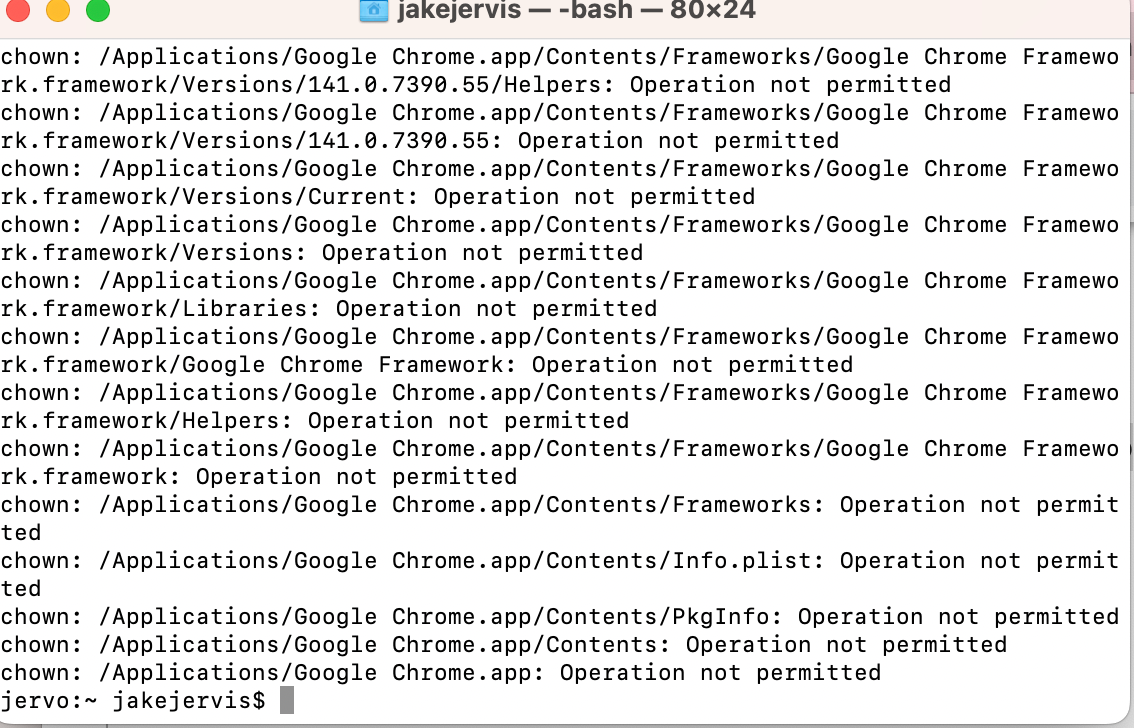Click the window title 'jakejervis — -bash — 80×24'

pos(576,10)
